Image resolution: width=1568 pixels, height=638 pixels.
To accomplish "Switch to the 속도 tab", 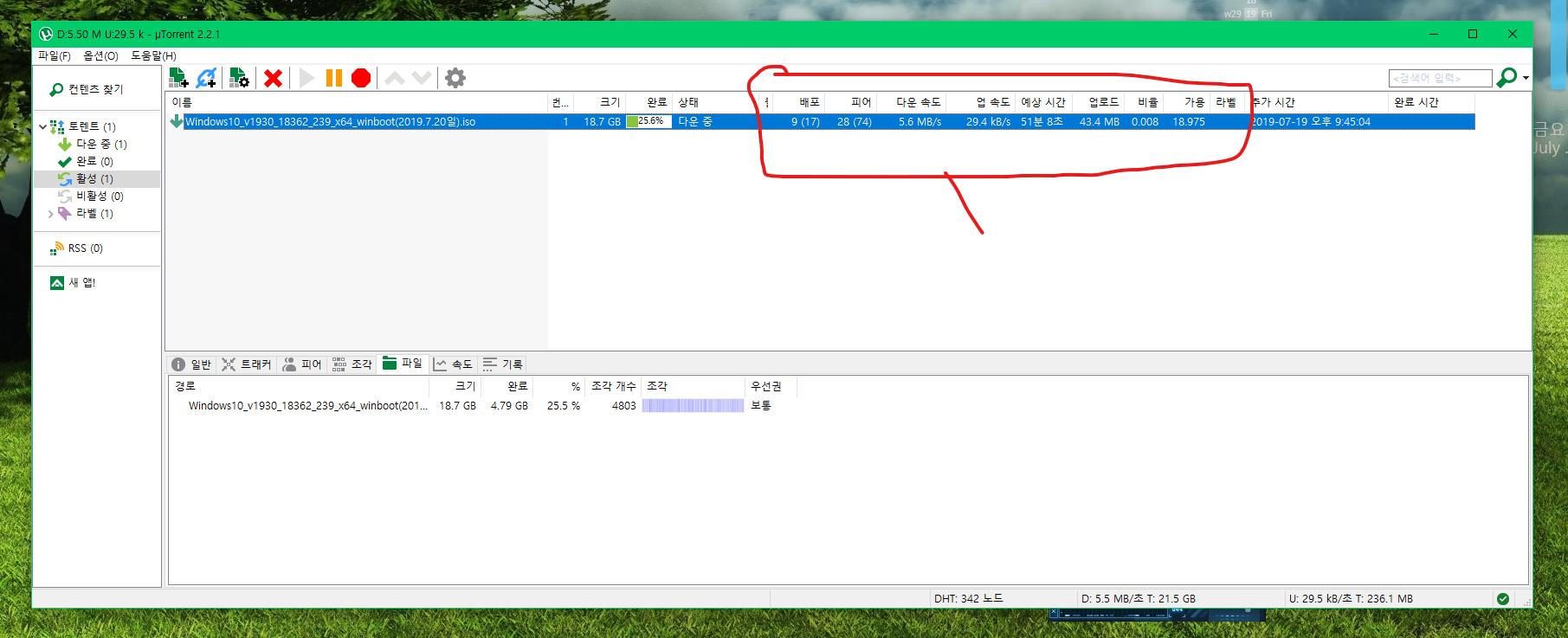I will [453, 364].
